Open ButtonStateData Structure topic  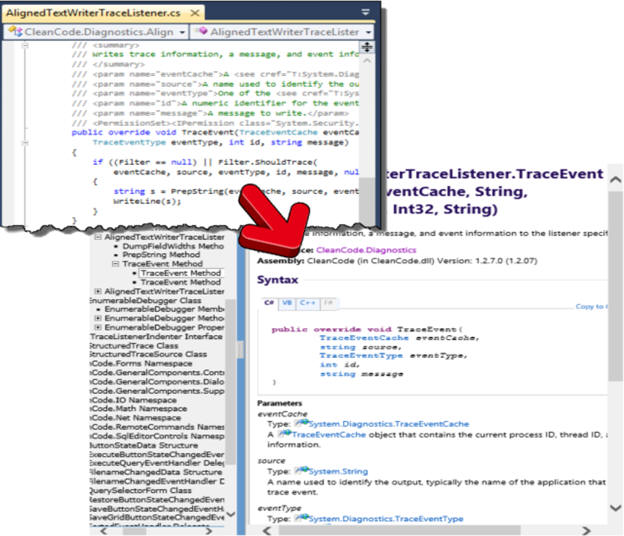pos(144,445)
